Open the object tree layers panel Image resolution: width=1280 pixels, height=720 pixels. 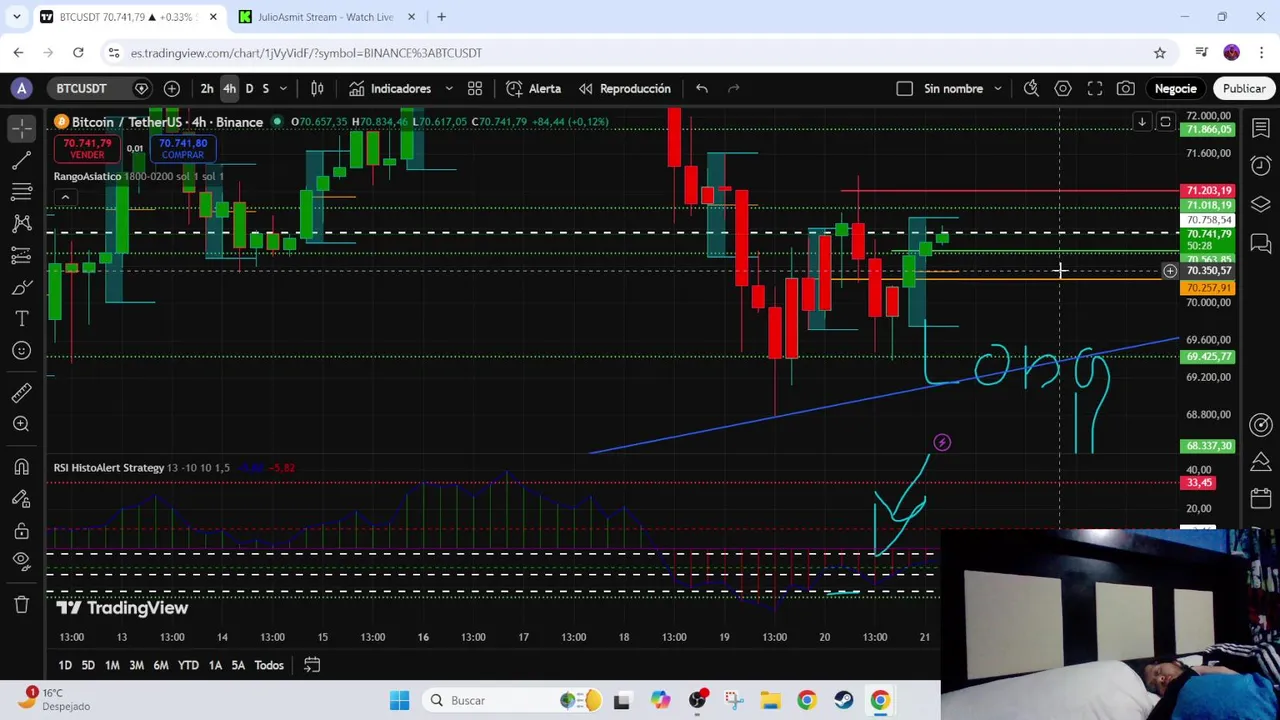(x=1261, y=204)
